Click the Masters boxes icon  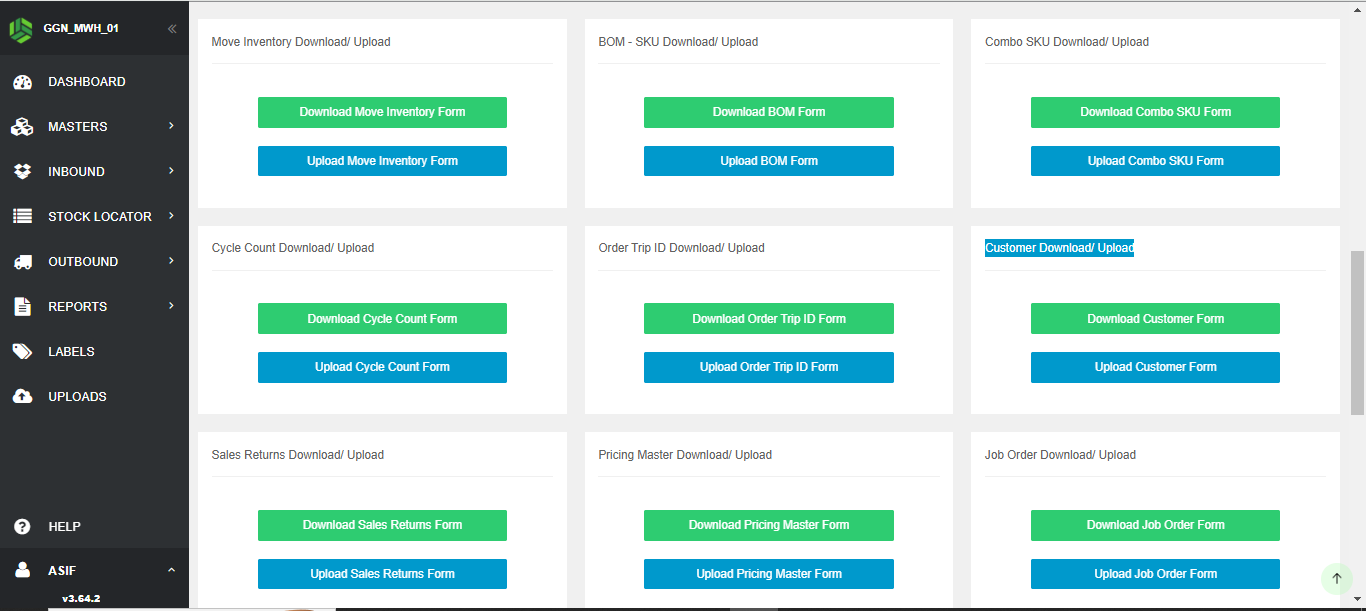point(22,127)
